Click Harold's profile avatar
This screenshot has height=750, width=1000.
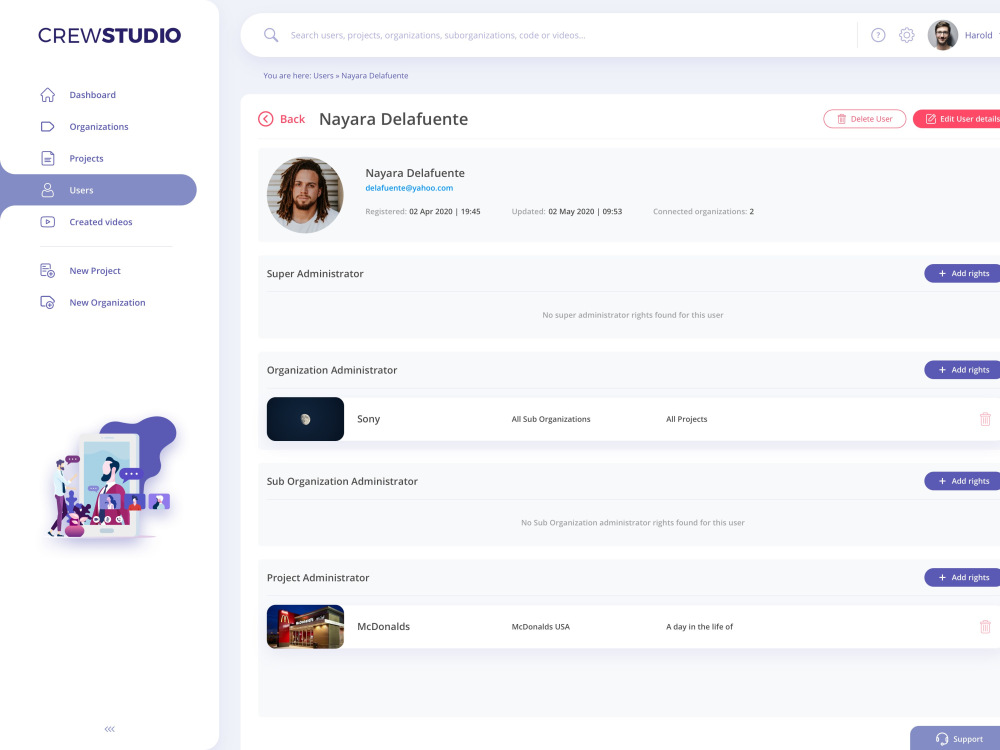point(943,35)
